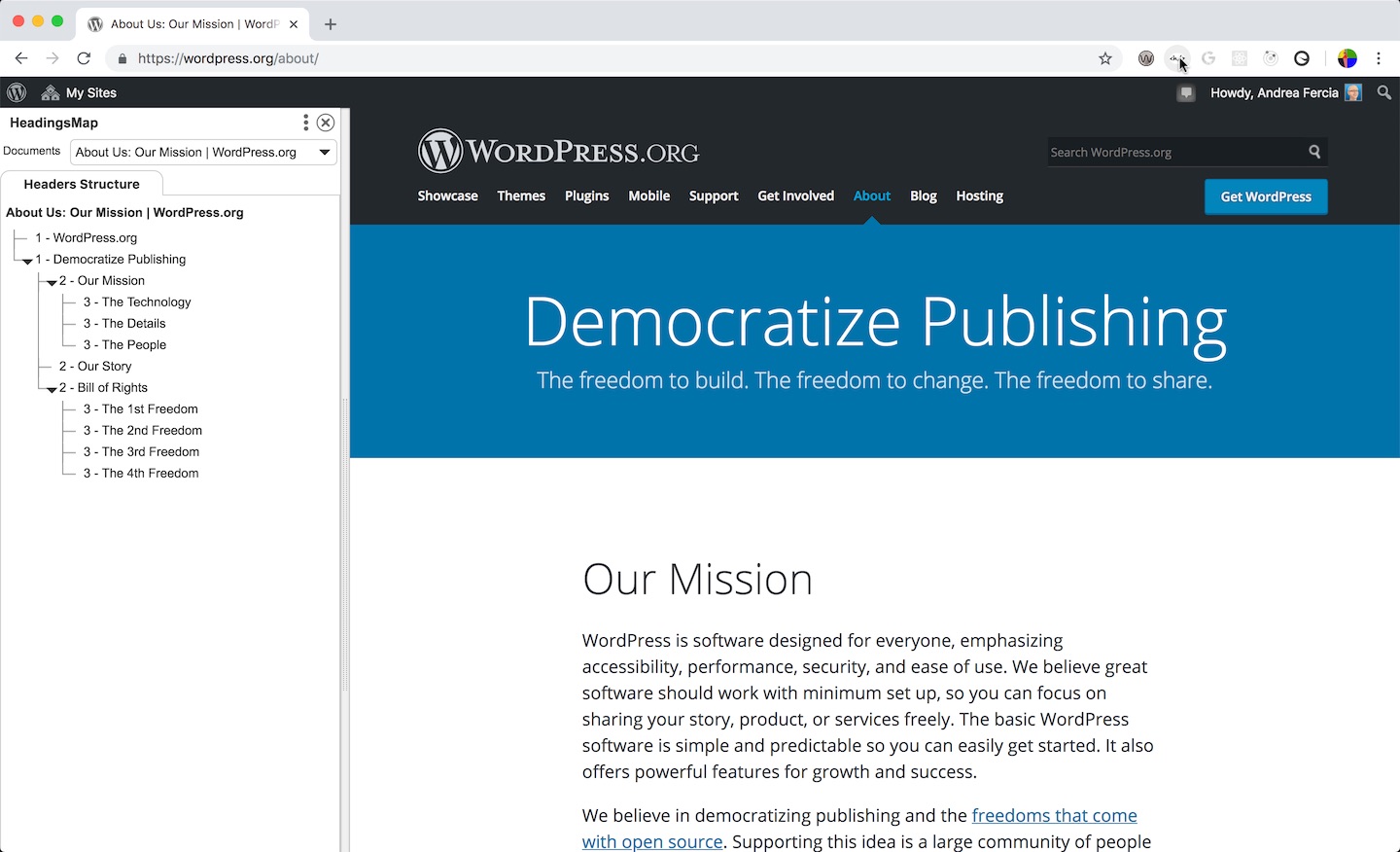Collapse the Bill of Rights node
This screenshot has height=852, width=1400.
[52, 389]
